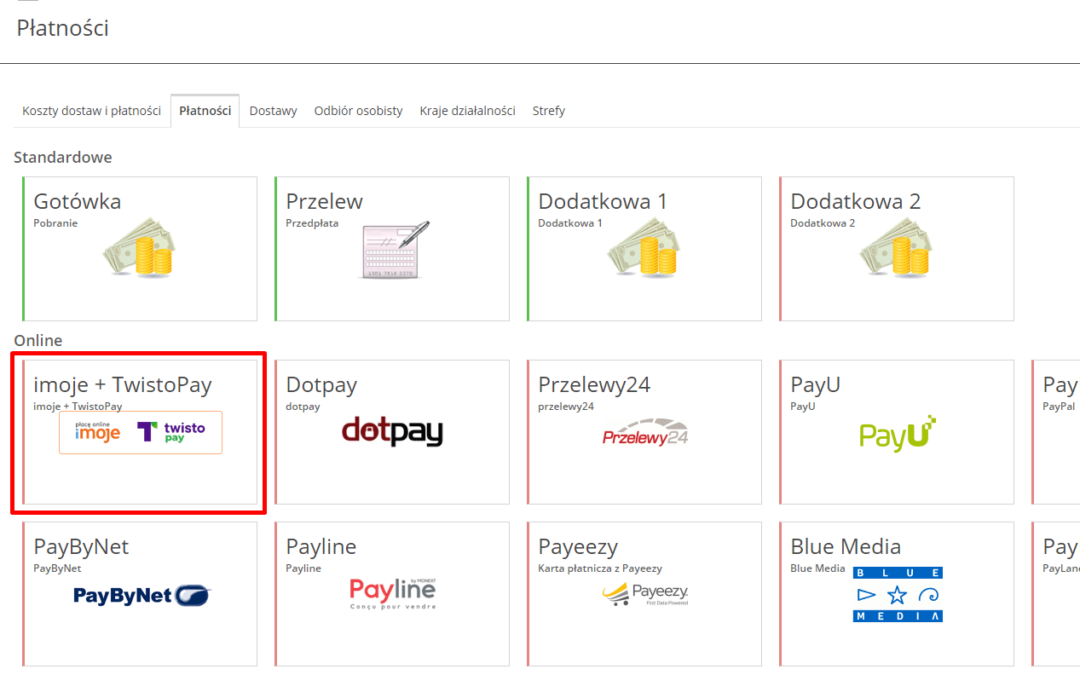The image size is (1080, 675).
Task: Click the 'Standardowe' section heading
Action: (x=63, y=157)
